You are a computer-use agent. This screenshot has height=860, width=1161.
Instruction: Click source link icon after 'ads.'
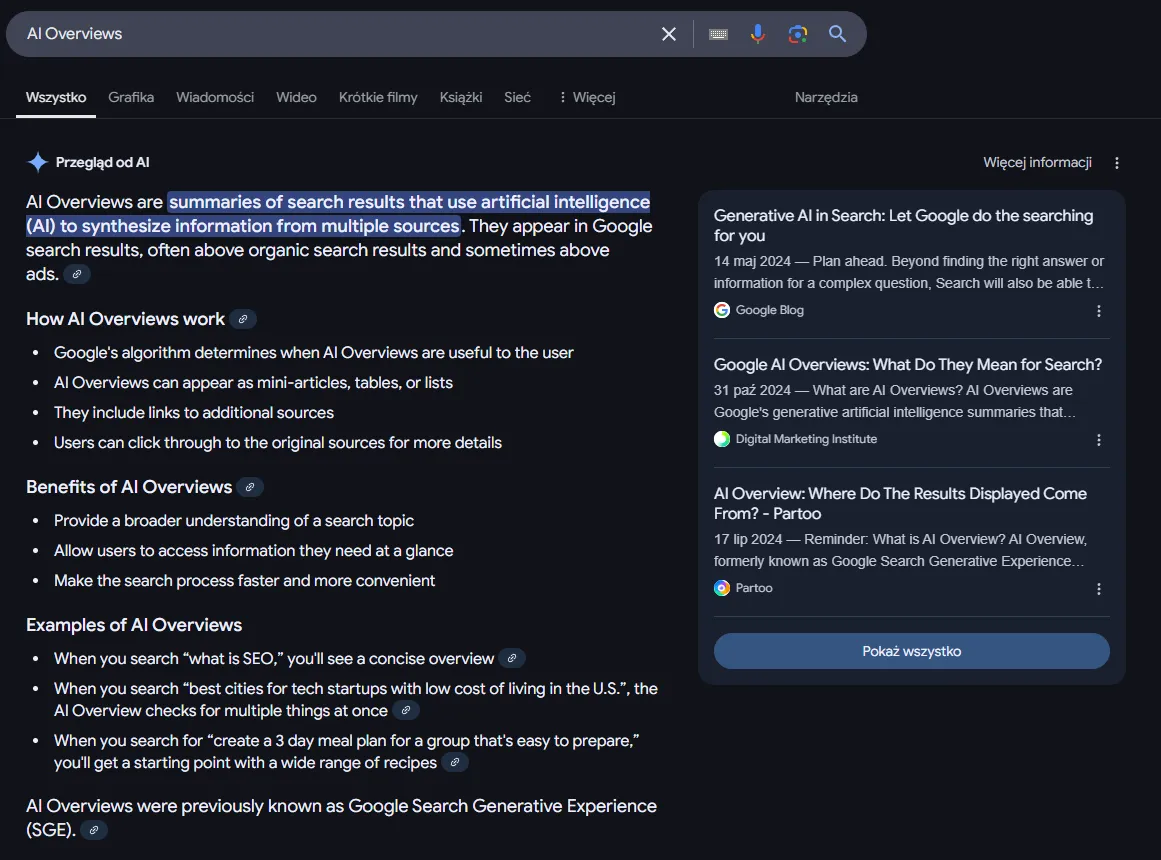pyautogui.click(x=76, y=274)
